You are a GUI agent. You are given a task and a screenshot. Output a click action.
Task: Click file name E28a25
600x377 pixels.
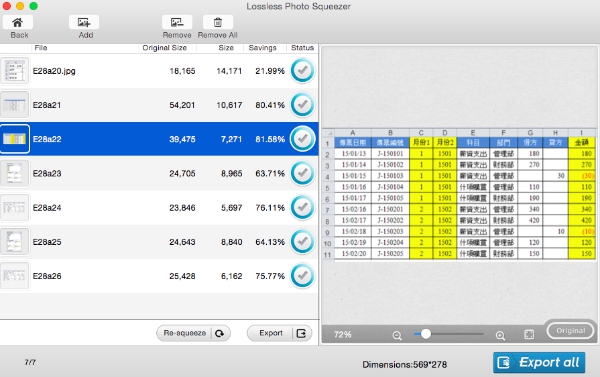coord(47,242)
